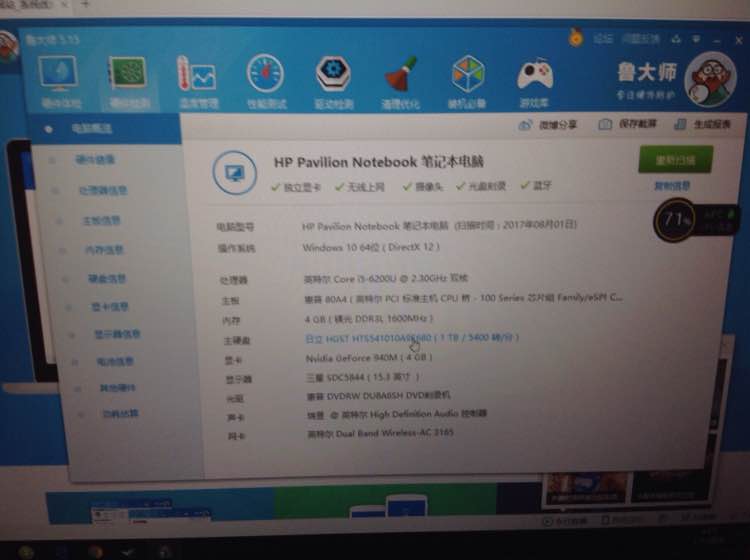Open 游戏库 gamepad icon
750x560 pixels.
(x=535, y=74)
